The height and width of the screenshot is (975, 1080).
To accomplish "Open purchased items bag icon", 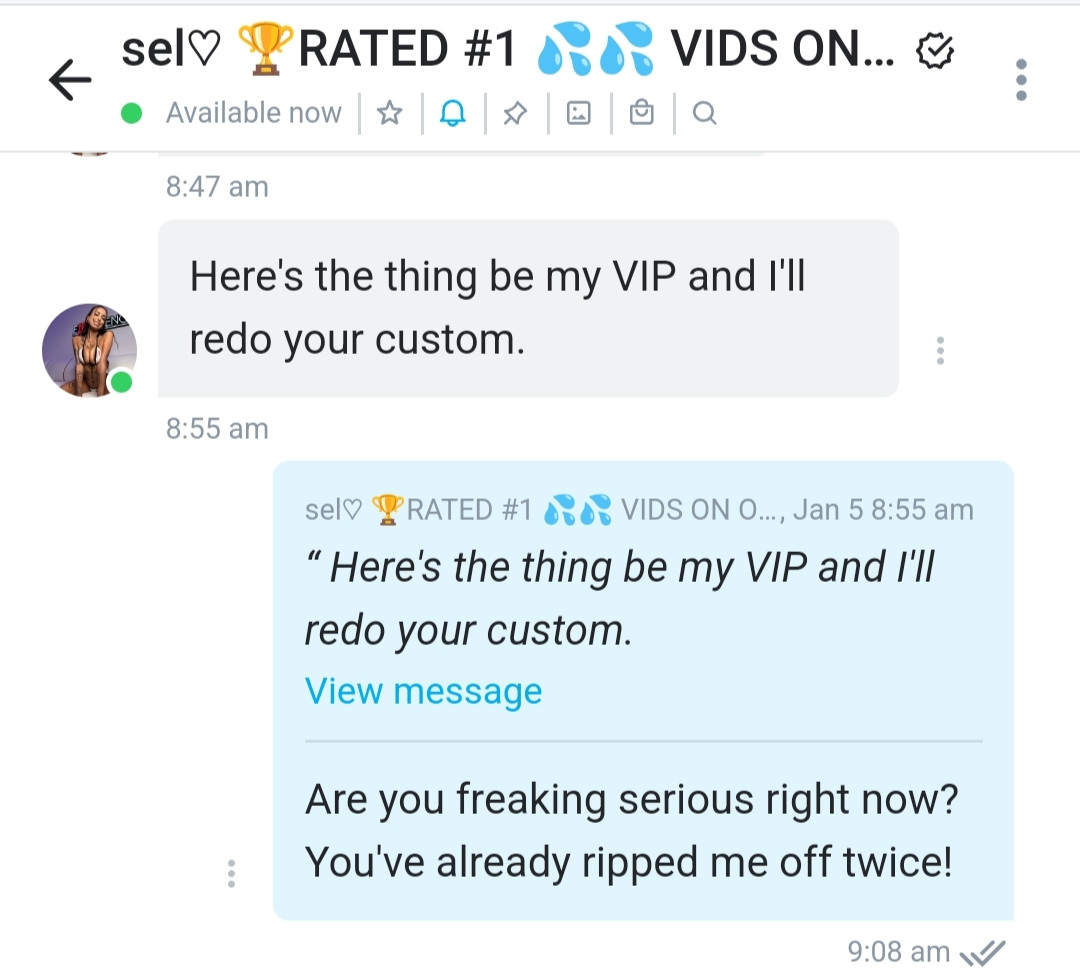I will [x=641, y=112].
